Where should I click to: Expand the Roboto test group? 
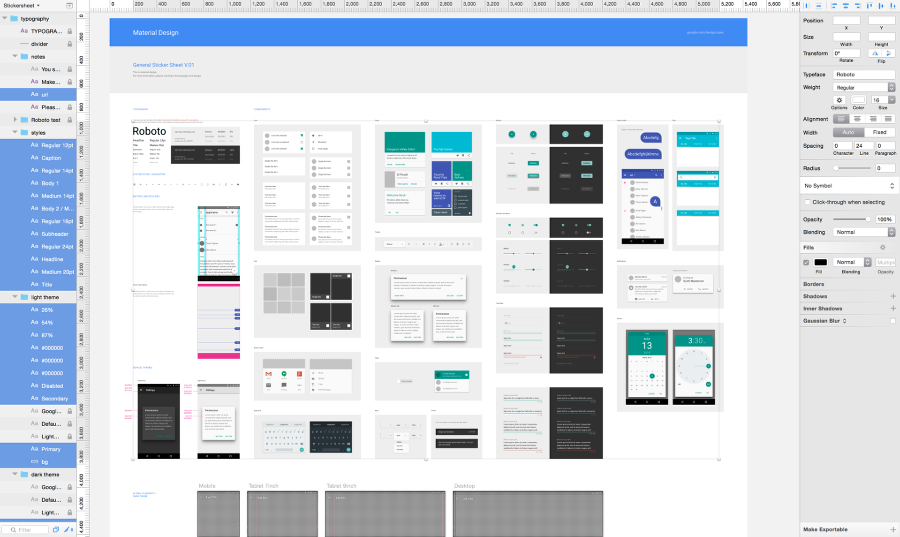pos(15,120)
